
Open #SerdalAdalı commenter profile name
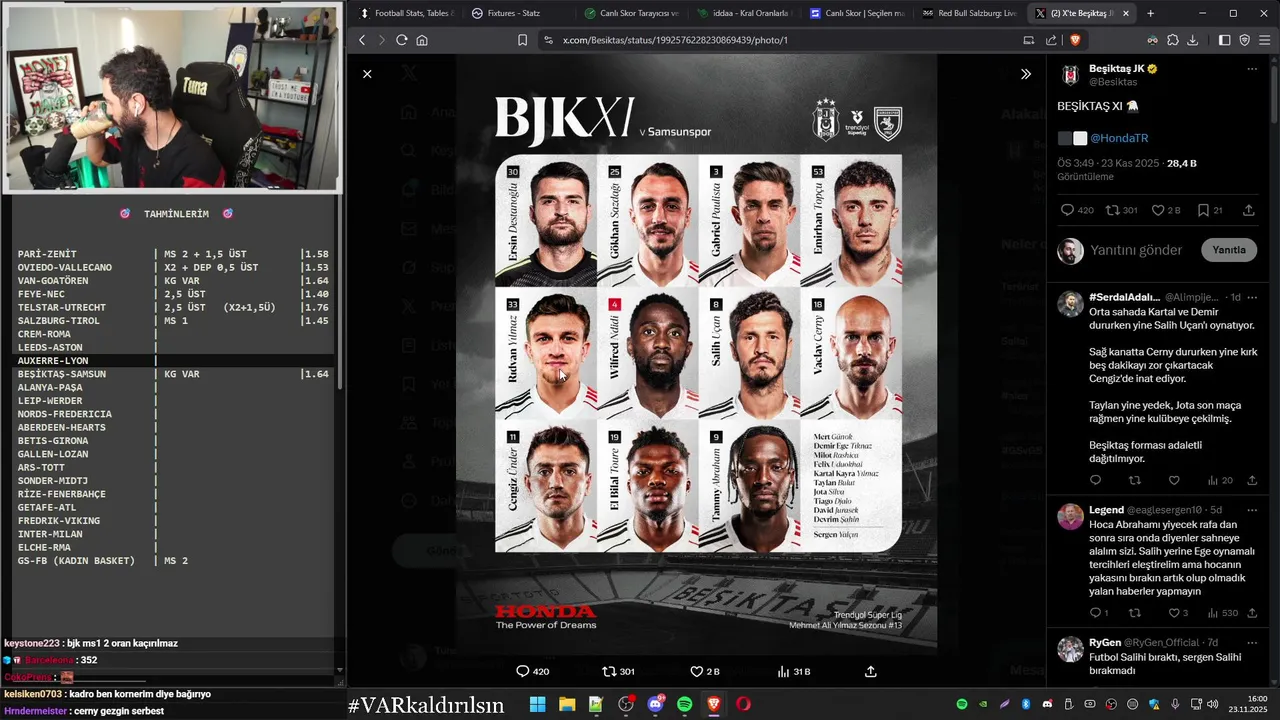[x=1124, y=297]
